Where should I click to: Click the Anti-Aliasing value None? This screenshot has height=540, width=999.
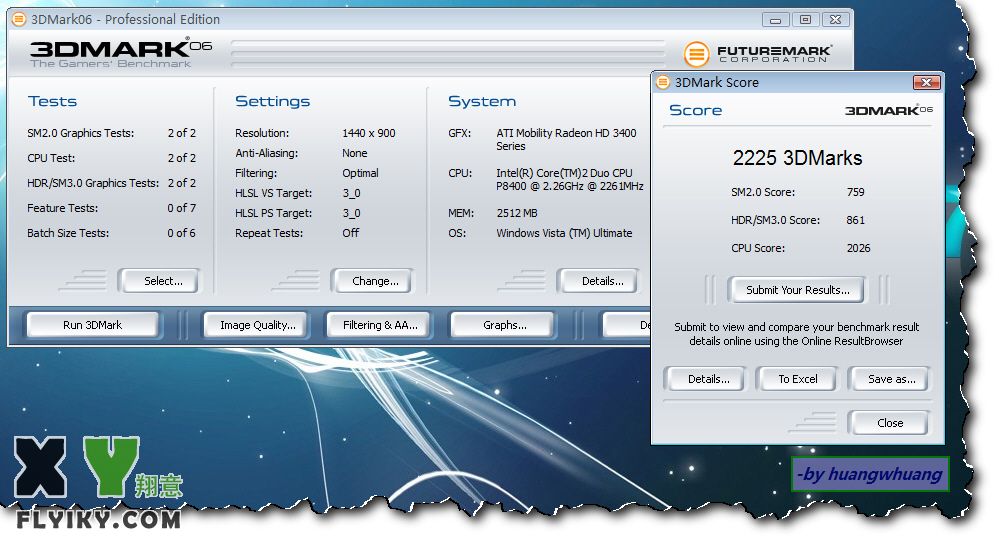354,153
